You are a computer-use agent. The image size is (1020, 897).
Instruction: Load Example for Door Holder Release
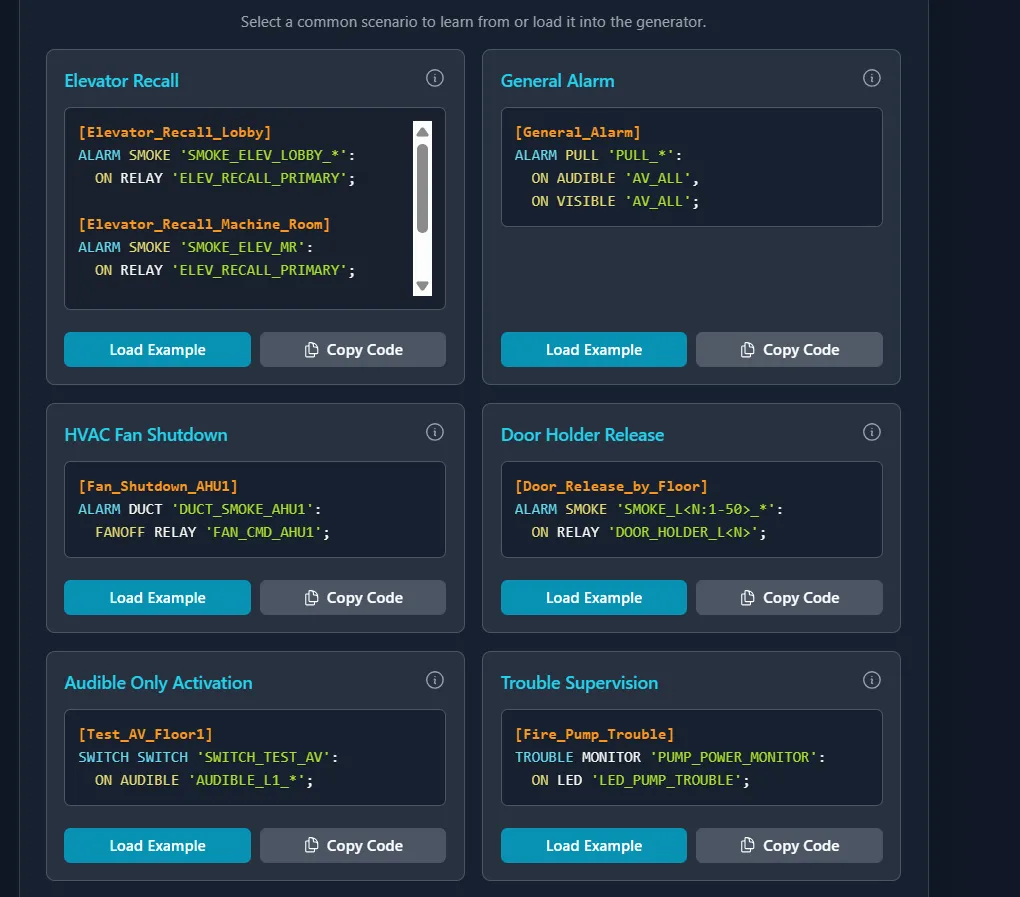point(593,597)
